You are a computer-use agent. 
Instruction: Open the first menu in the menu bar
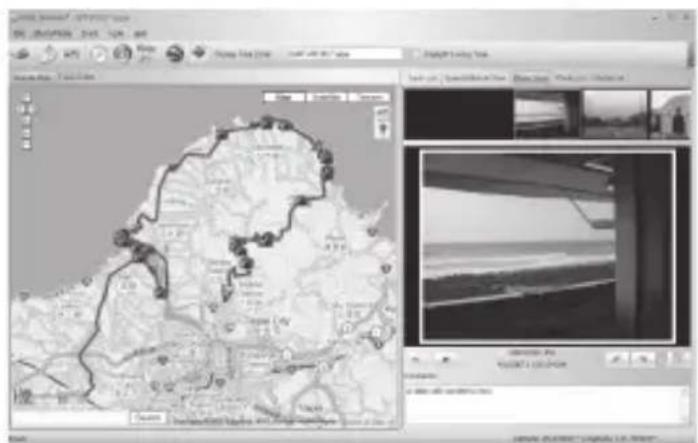click(x=19, y=33)
